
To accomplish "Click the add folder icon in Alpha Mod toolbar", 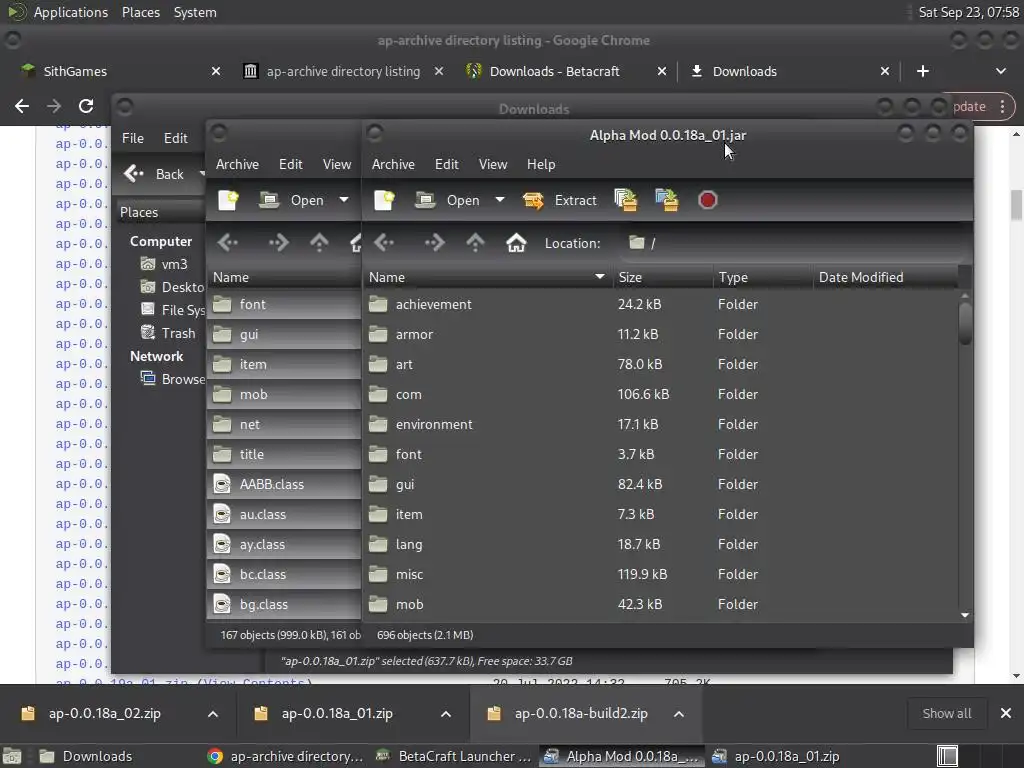I will (667, 200).
